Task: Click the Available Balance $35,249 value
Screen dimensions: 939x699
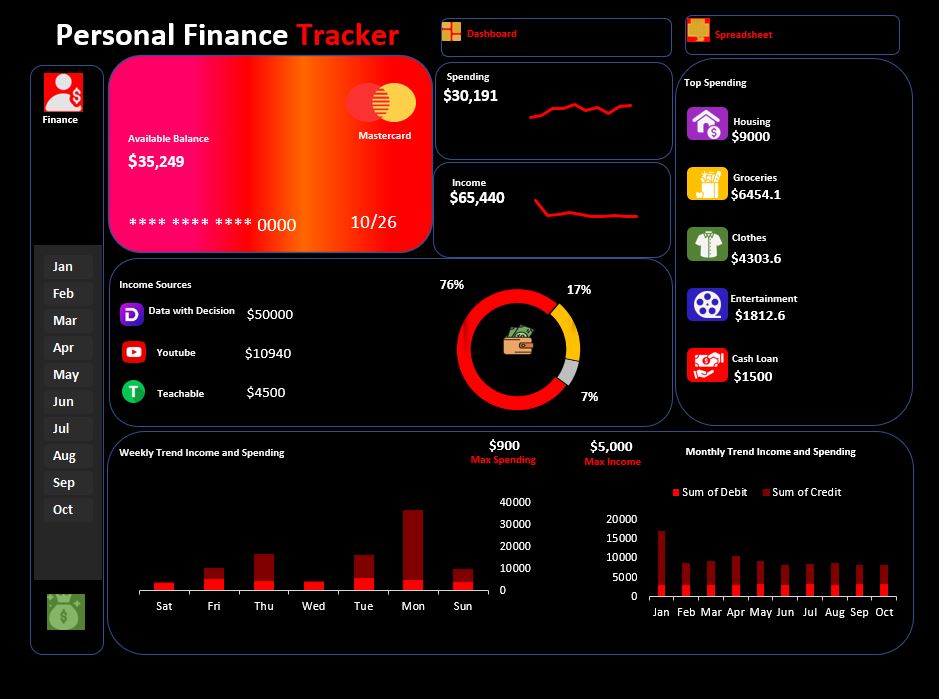Action: pos(156,162)
